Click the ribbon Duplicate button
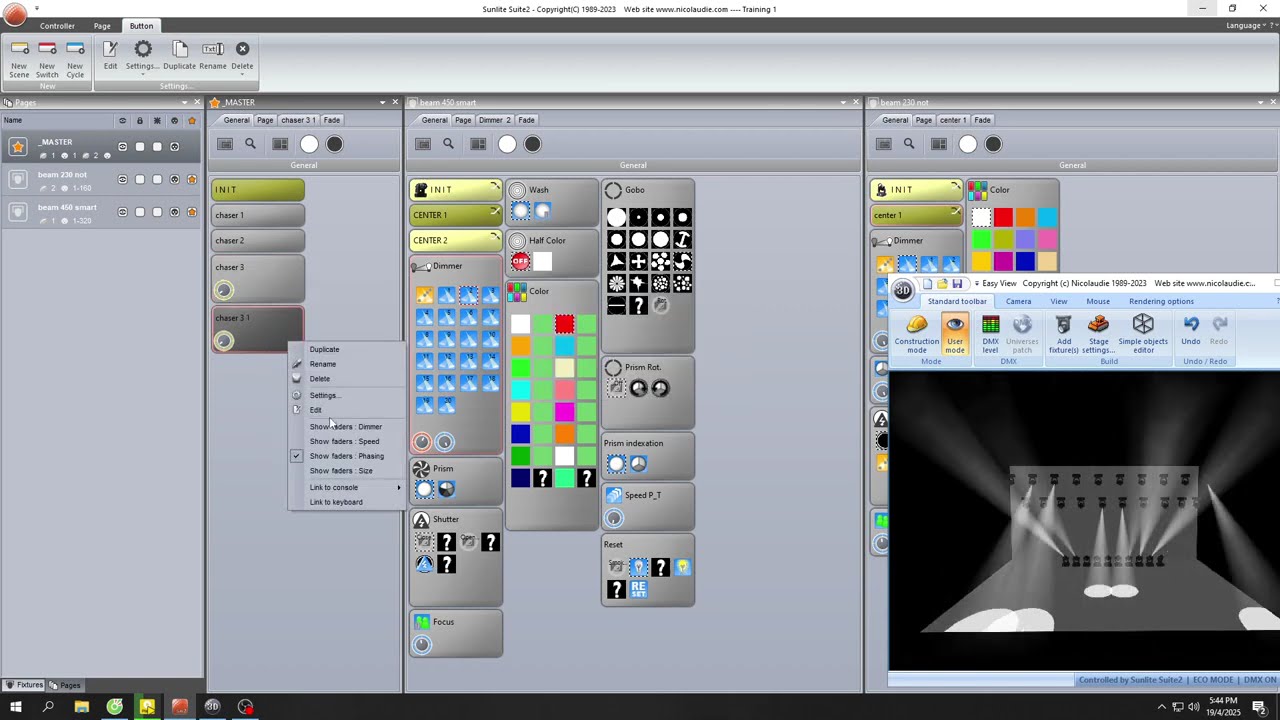 (x=180, y=56)
